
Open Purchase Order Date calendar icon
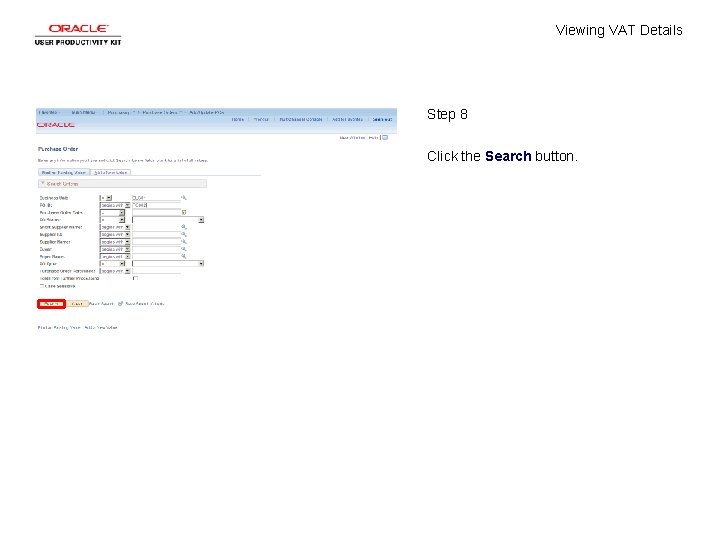coord(184,213)
